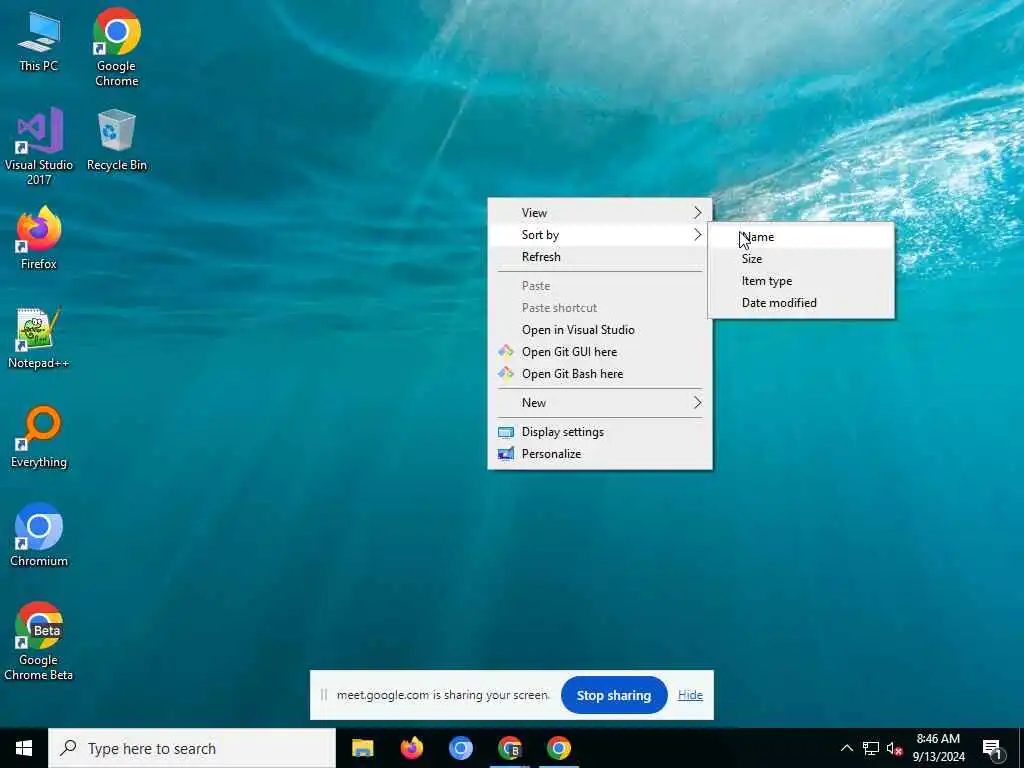Open the network status tray icon

click(871, 748)
